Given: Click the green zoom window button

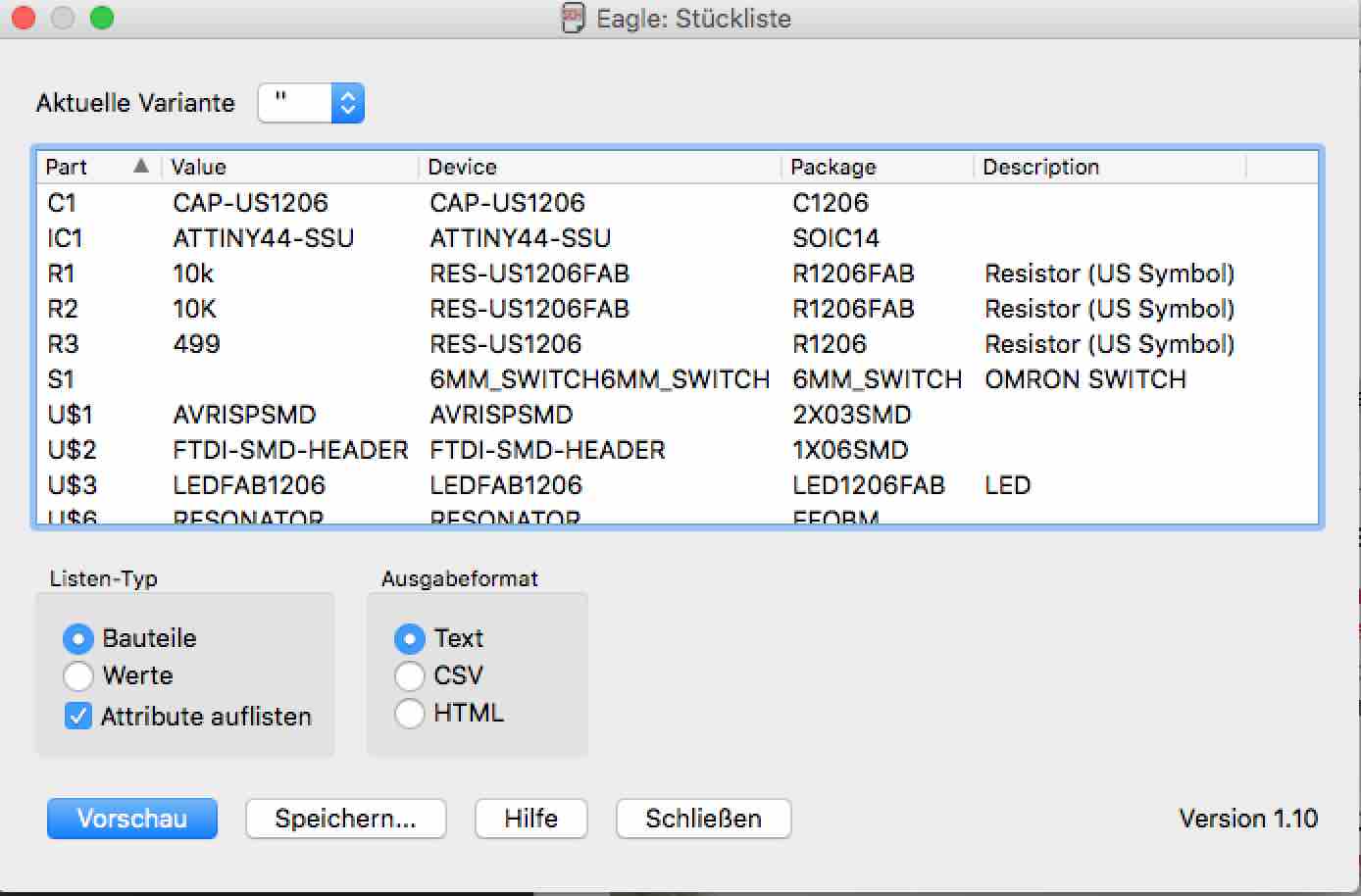Looking at the screenshot, I should (x=102, y=18).
